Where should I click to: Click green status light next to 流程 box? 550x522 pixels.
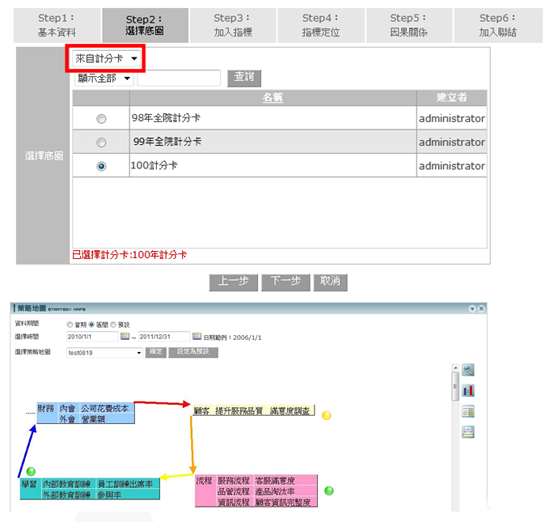(x=329, y=490)
